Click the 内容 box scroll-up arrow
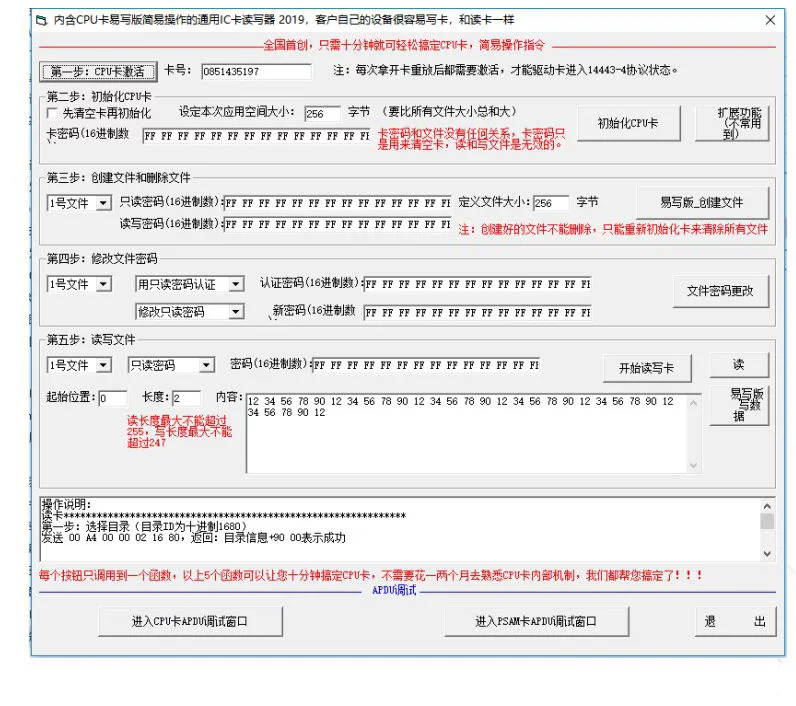796x706 pixels. coord(693,403)
